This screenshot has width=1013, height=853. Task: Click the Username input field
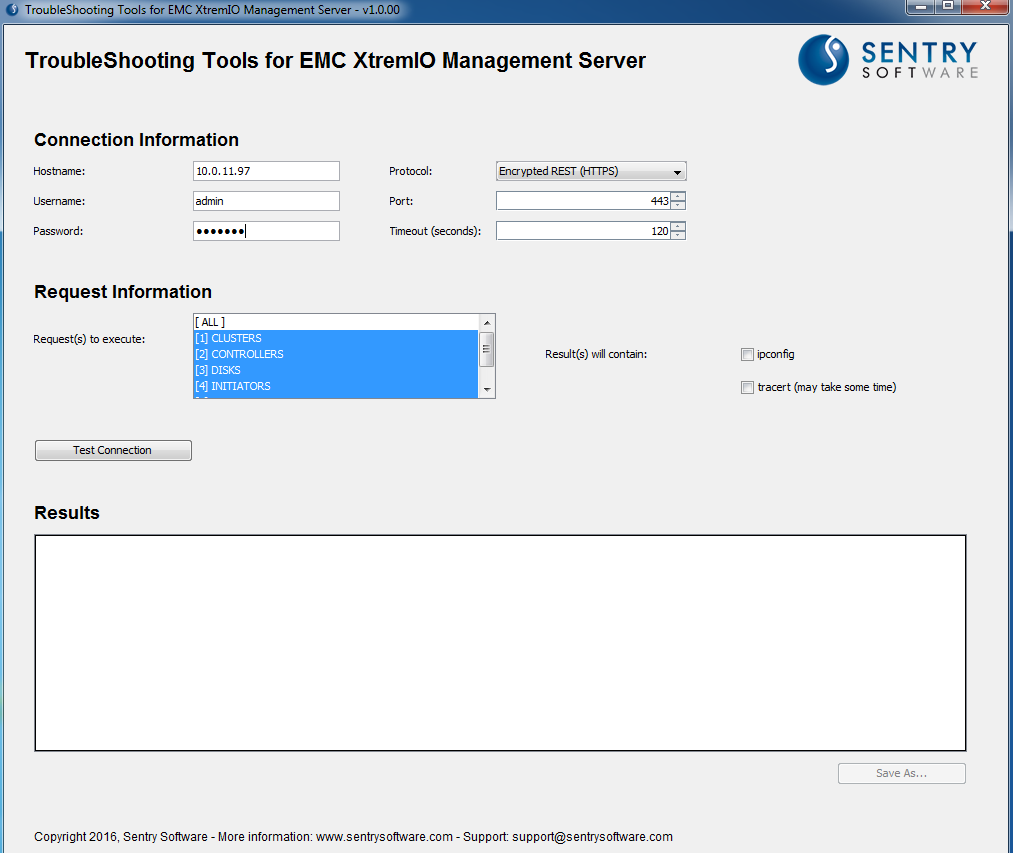click(x=266, y=201)
